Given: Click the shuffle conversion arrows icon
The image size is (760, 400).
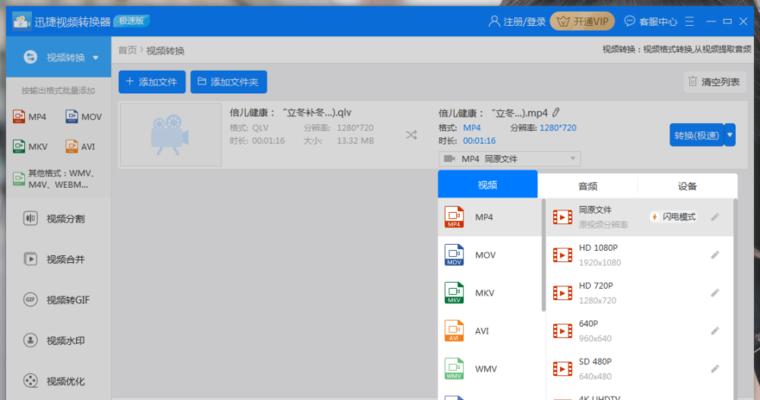Looking at the screenshot, I should point(412,135).
